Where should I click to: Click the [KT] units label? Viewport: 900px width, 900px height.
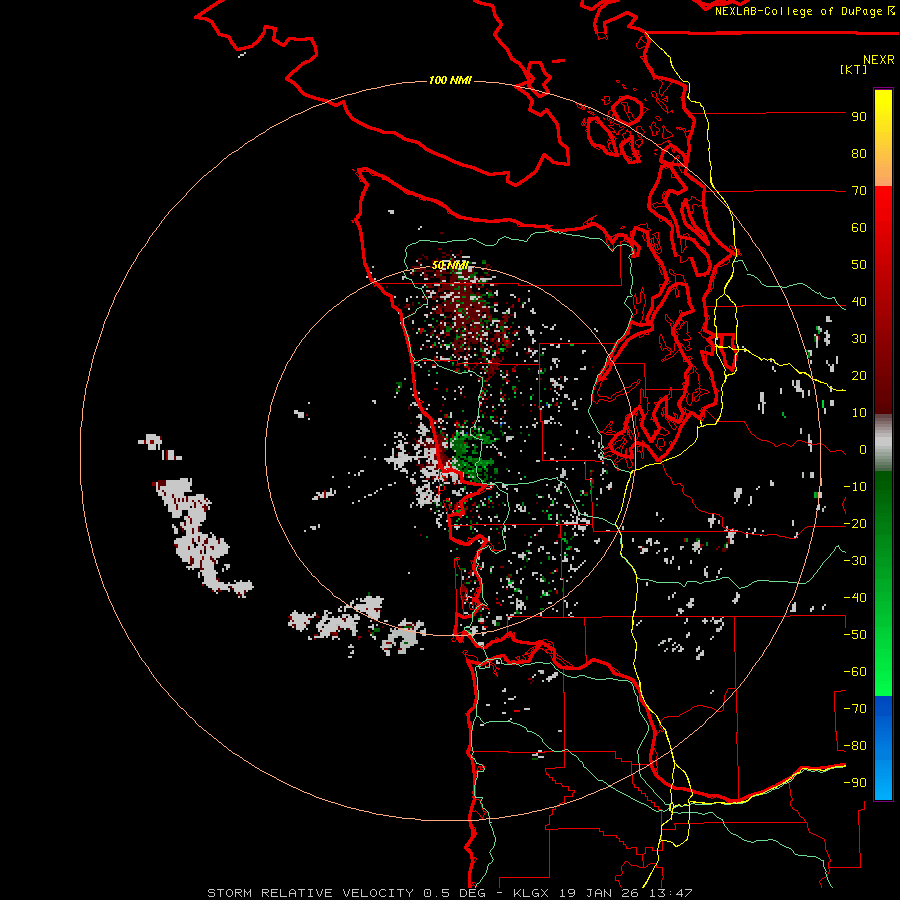tap(853, 69)
